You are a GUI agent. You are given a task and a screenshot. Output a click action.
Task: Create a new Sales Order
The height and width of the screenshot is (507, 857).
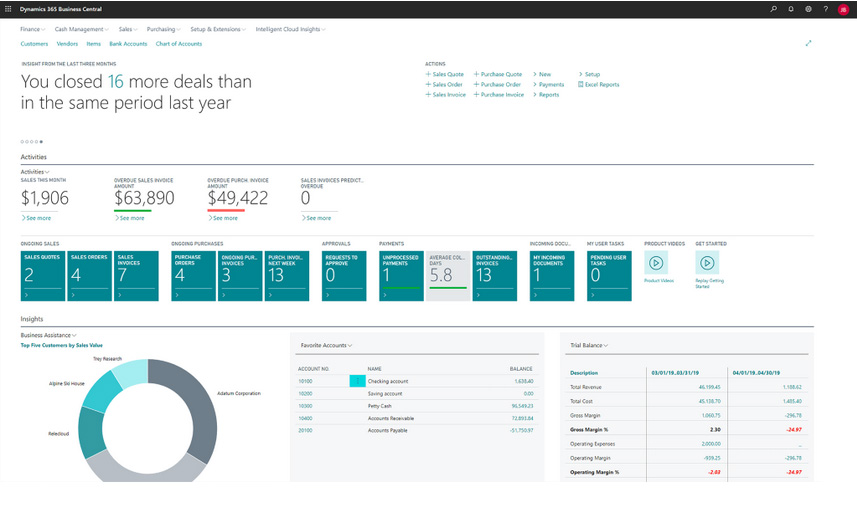pyautogui.click(x=444, y=85)
